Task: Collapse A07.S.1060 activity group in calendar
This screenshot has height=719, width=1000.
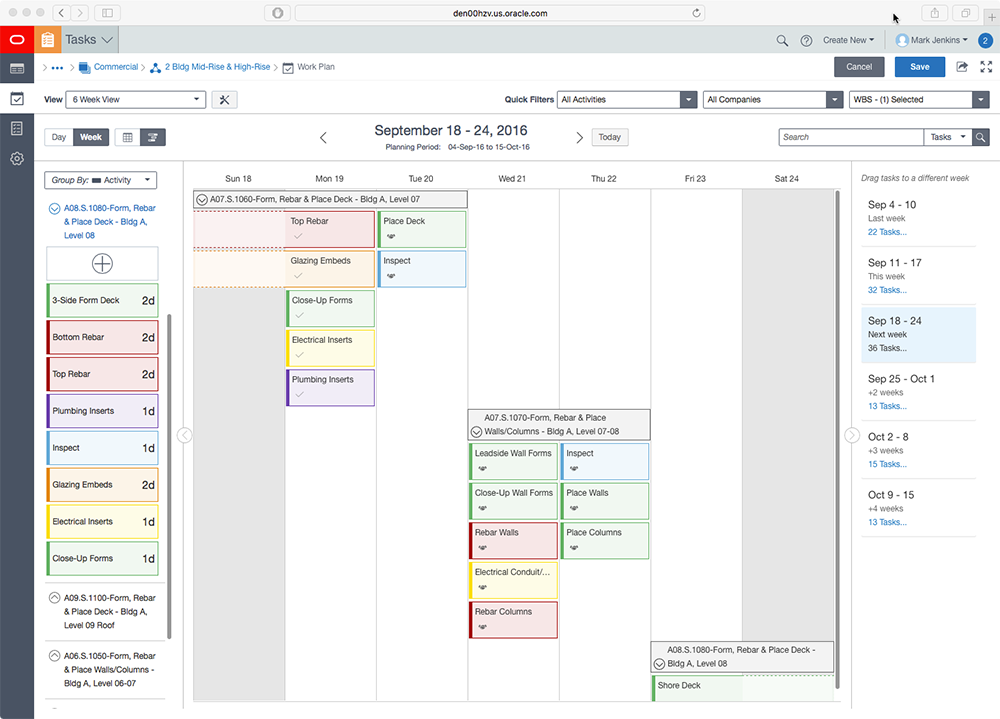Action: coord(202,200)
